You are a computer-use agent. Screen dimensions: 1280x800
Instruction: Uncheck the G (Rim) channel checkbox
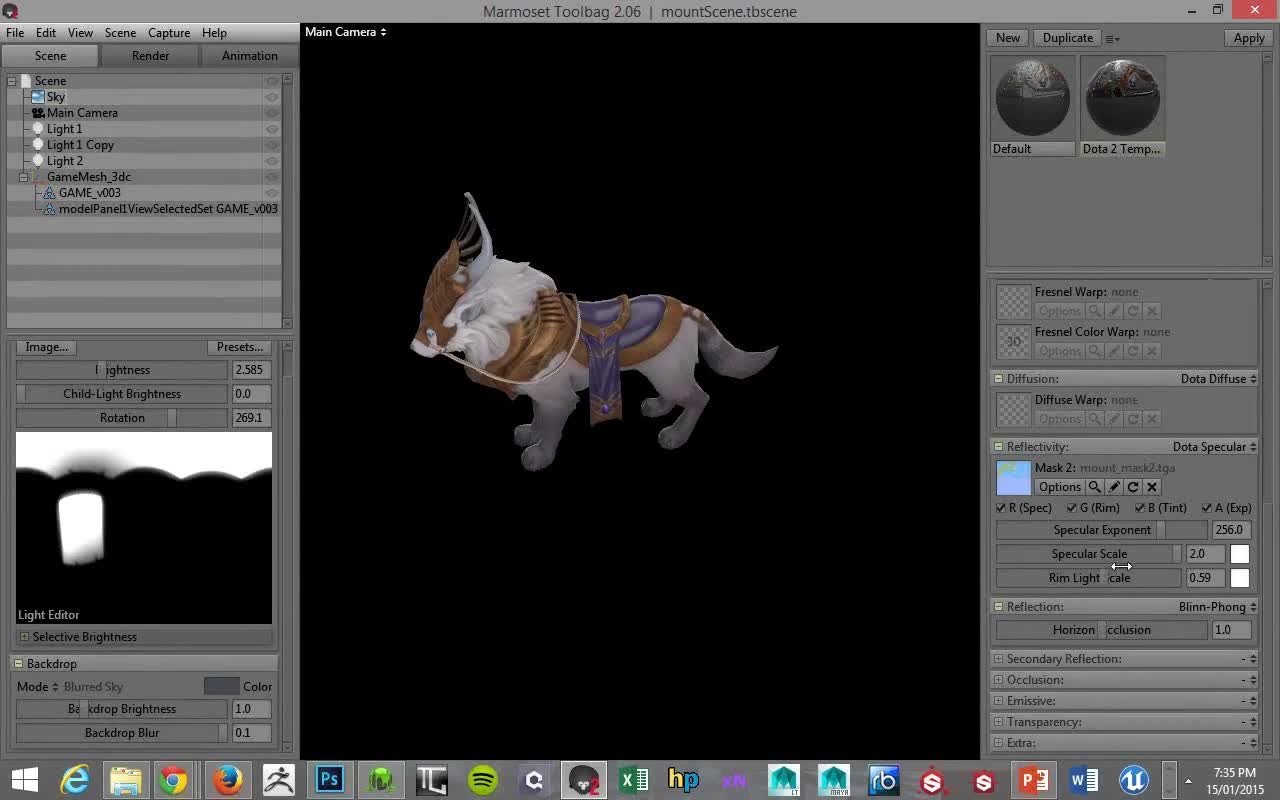click(1072, 508)
